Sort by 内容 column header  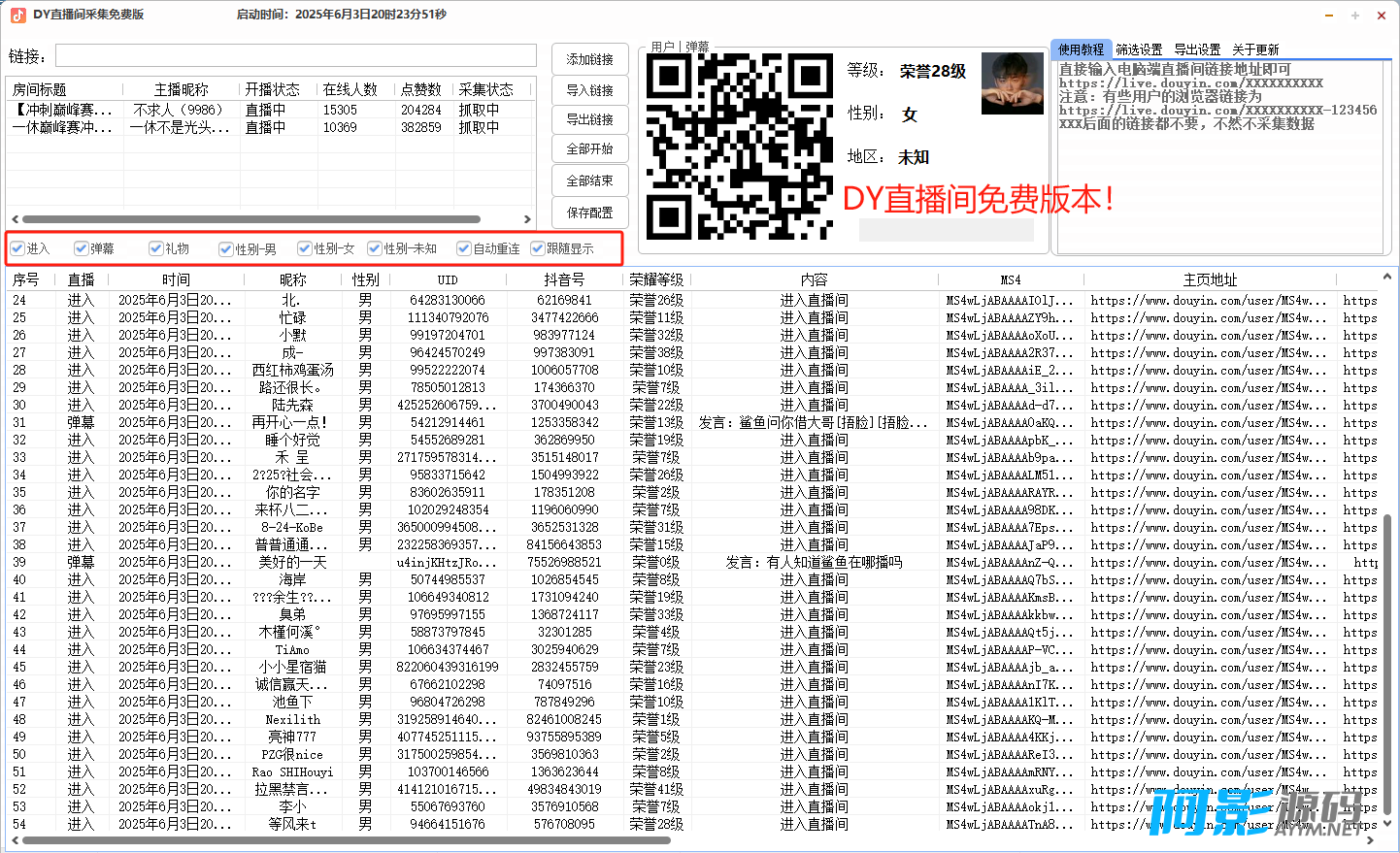coord(815,279)
